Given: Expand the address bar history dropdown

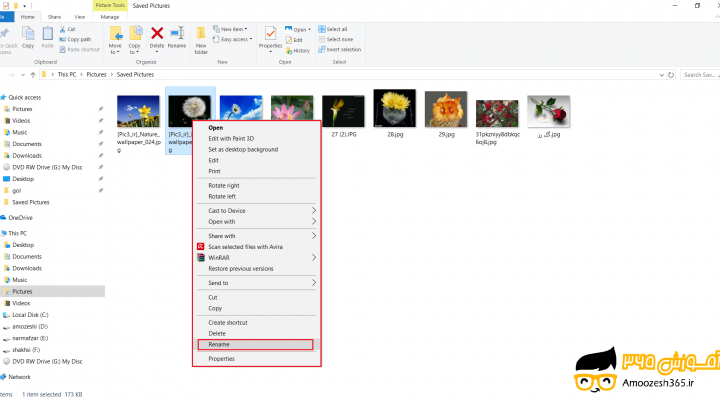Looking at the screenshot, I should coord(661,75).
